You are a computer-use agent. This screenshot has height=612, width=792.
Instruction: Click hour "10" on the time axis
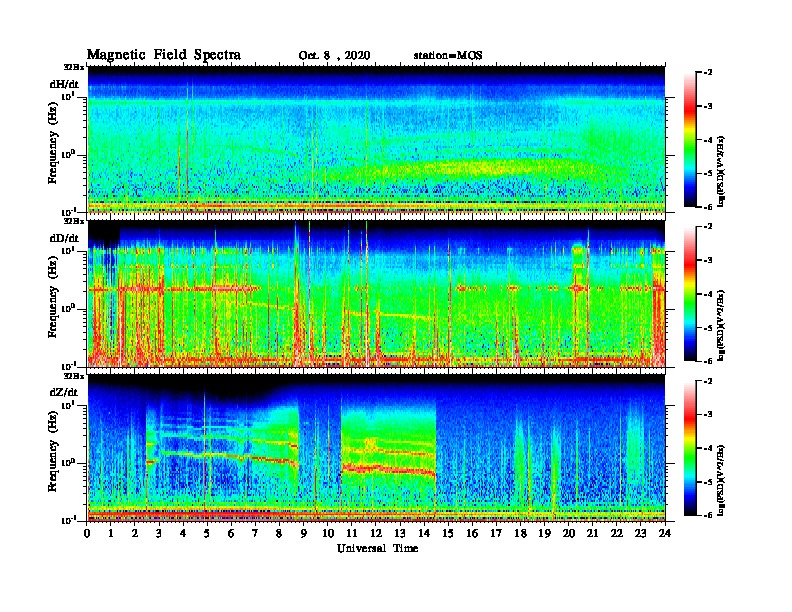click(328, 533)
